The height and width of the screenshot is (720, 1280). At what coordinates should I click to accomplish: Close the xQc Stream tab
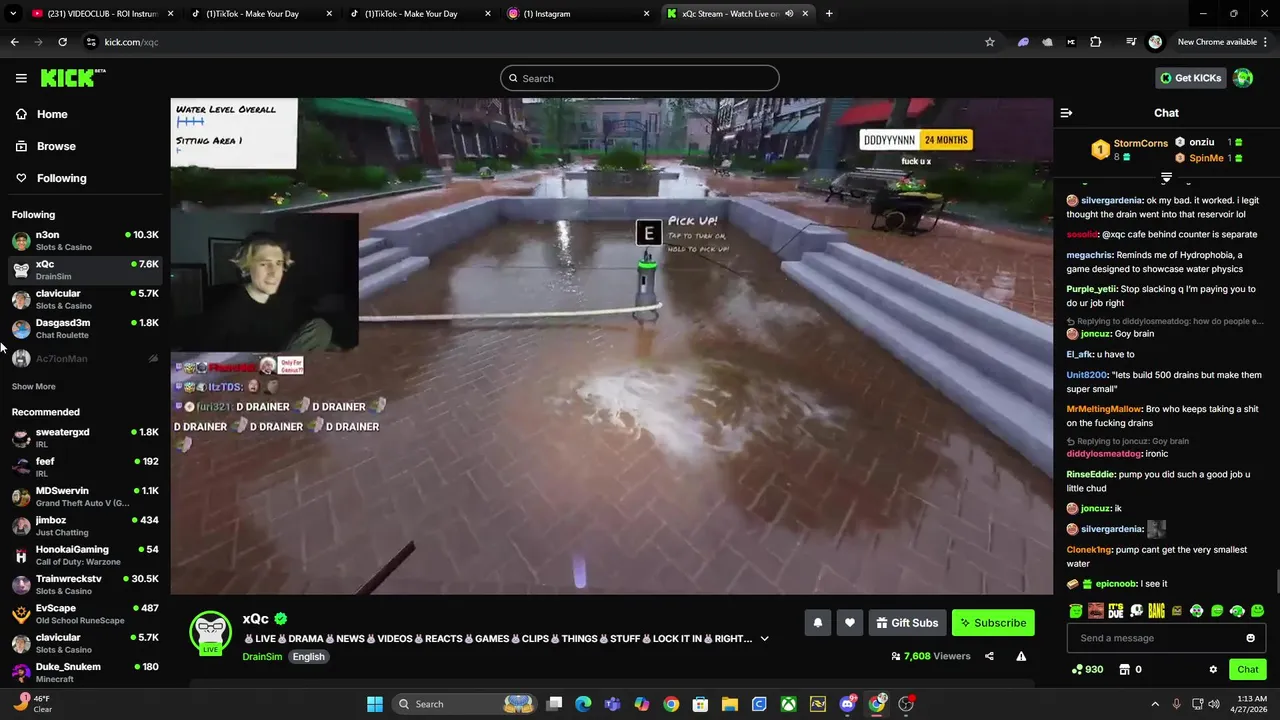805,14
